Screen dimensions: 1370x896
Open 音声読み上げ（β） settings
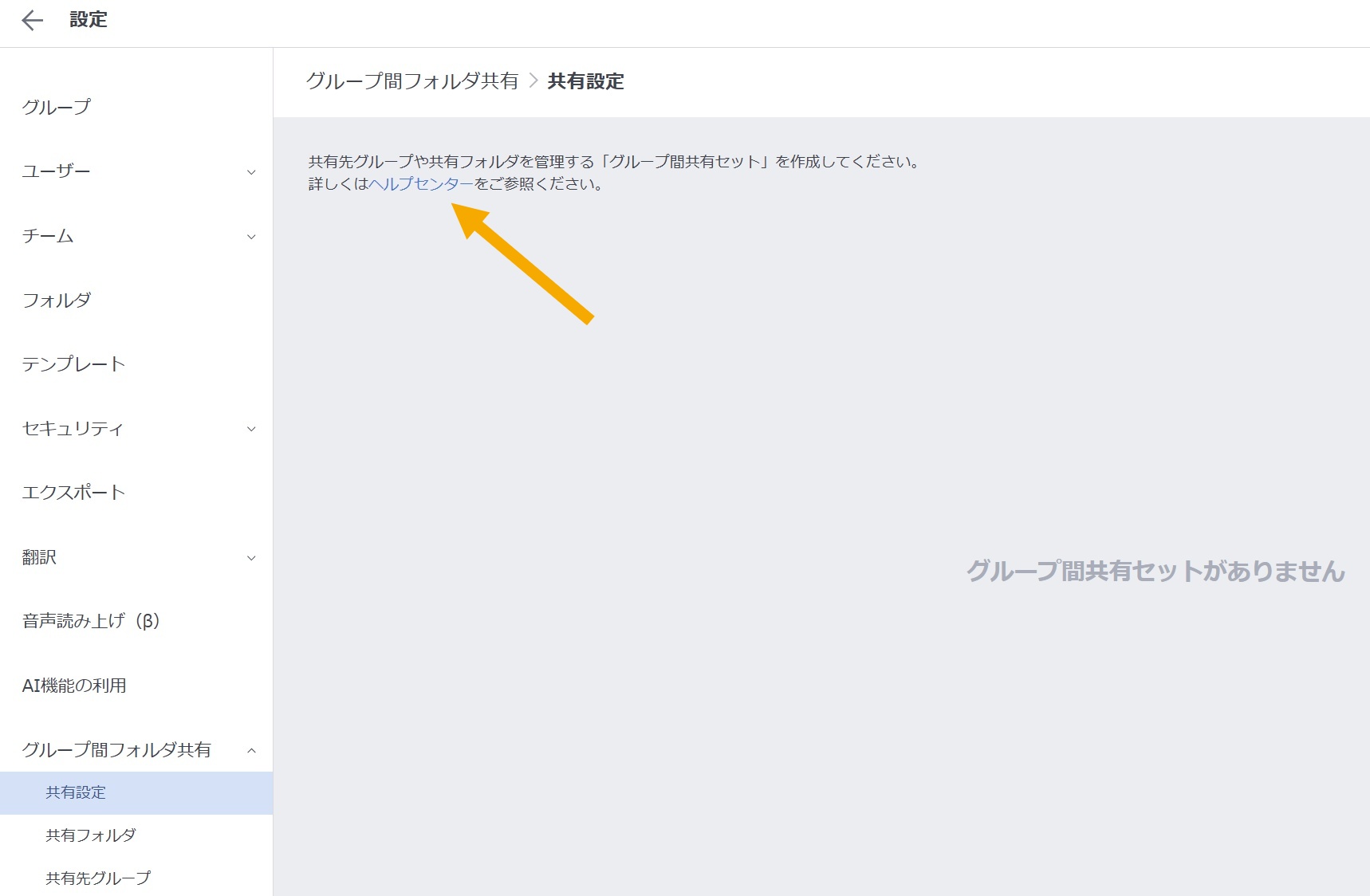91,622
